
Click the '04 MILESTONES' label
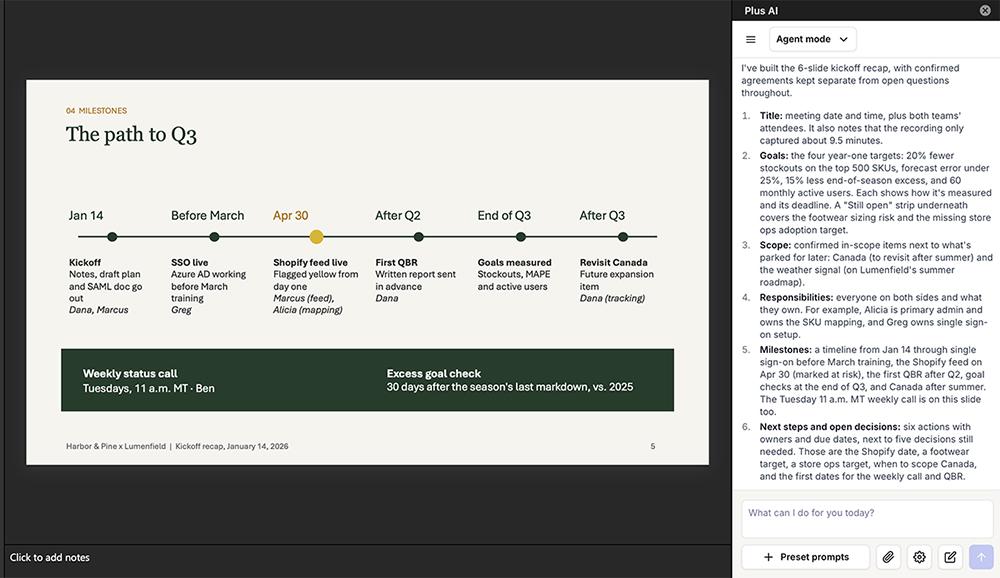pyautogui.click(x=96, y=110)
